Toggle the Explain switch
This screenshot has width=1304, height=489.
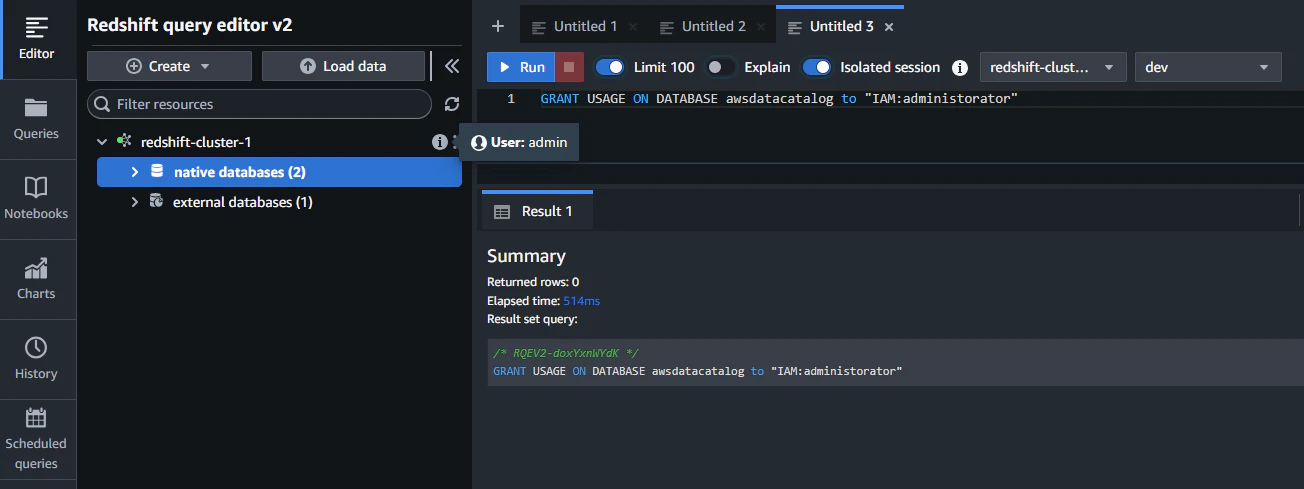pos(720,67)
